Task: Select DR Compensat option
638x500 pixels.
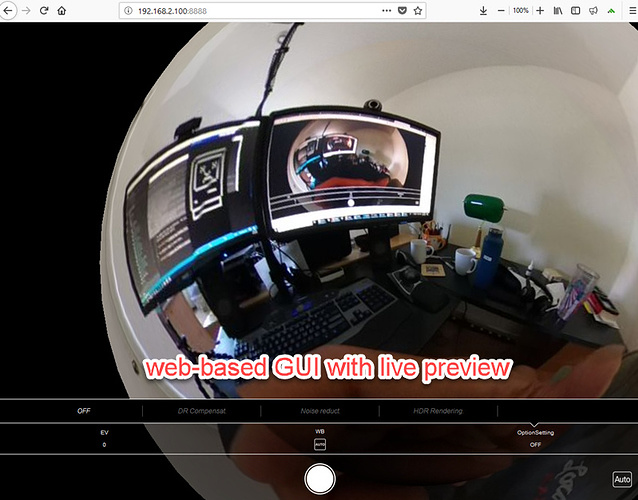Action: tap(201, 411)
